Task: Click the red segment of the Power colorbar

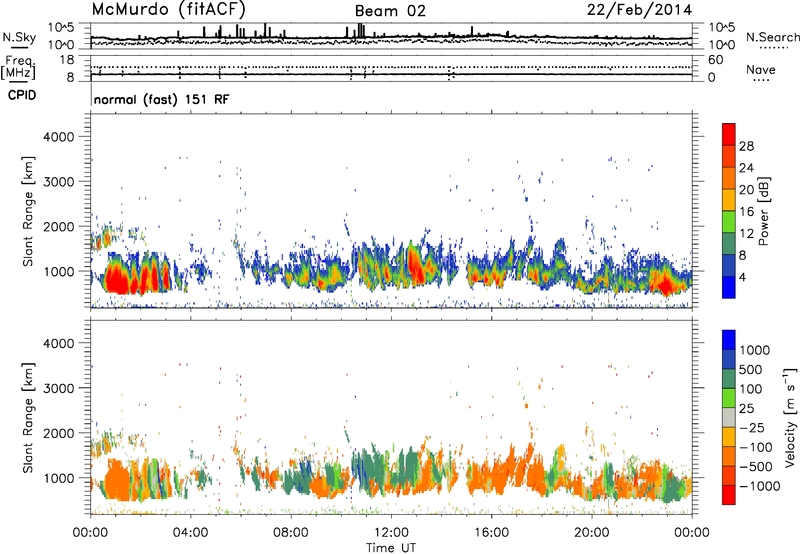Action: 729,134
